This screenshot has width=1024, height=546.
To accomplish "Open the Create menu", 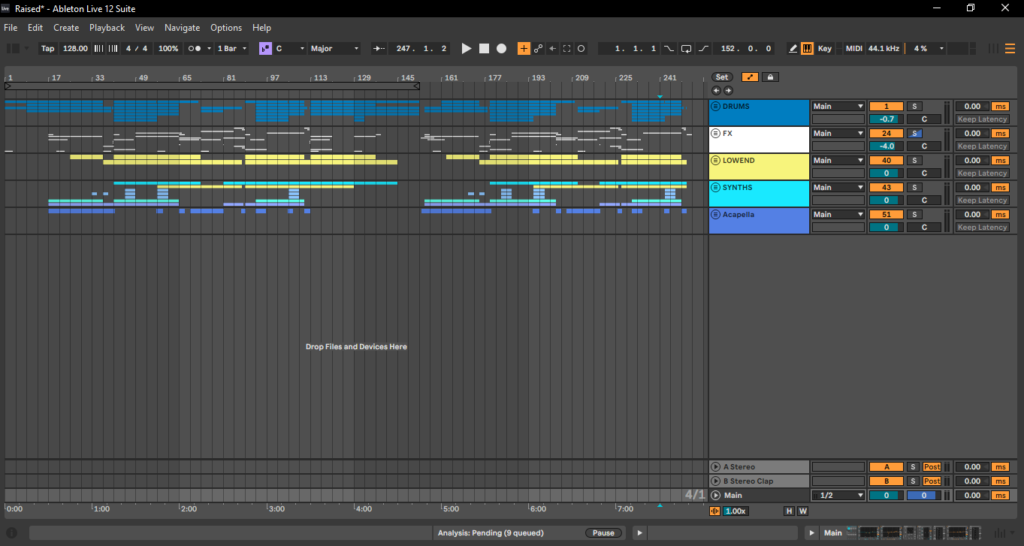I will (66, 28).
